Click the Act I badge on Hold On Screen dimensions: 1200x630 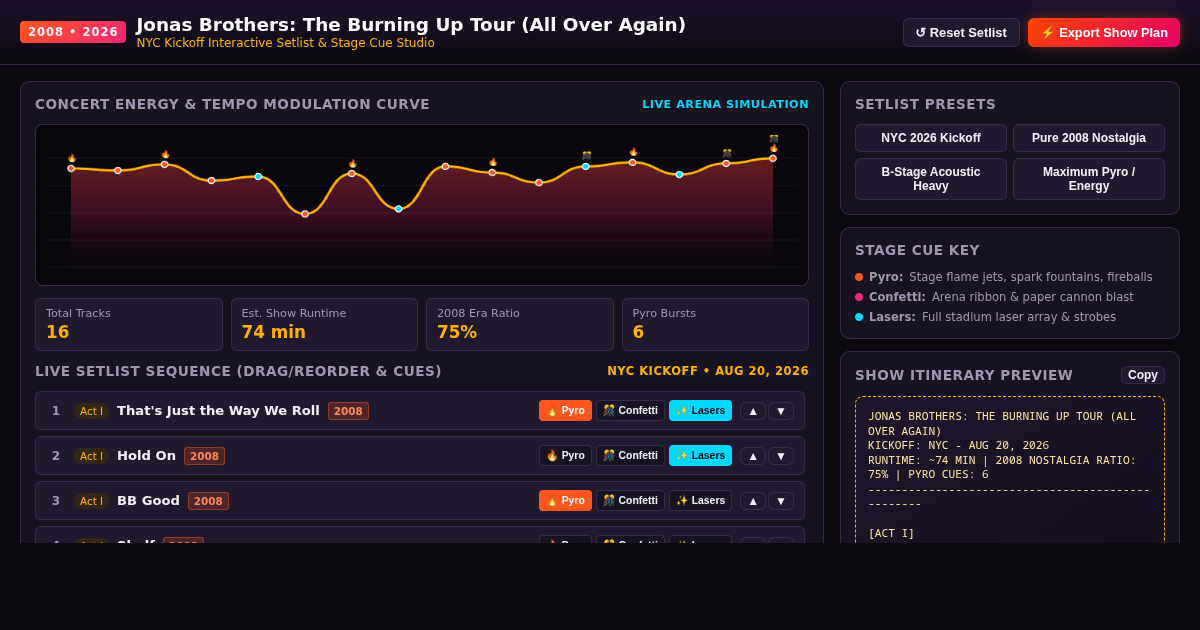point(91,456)
